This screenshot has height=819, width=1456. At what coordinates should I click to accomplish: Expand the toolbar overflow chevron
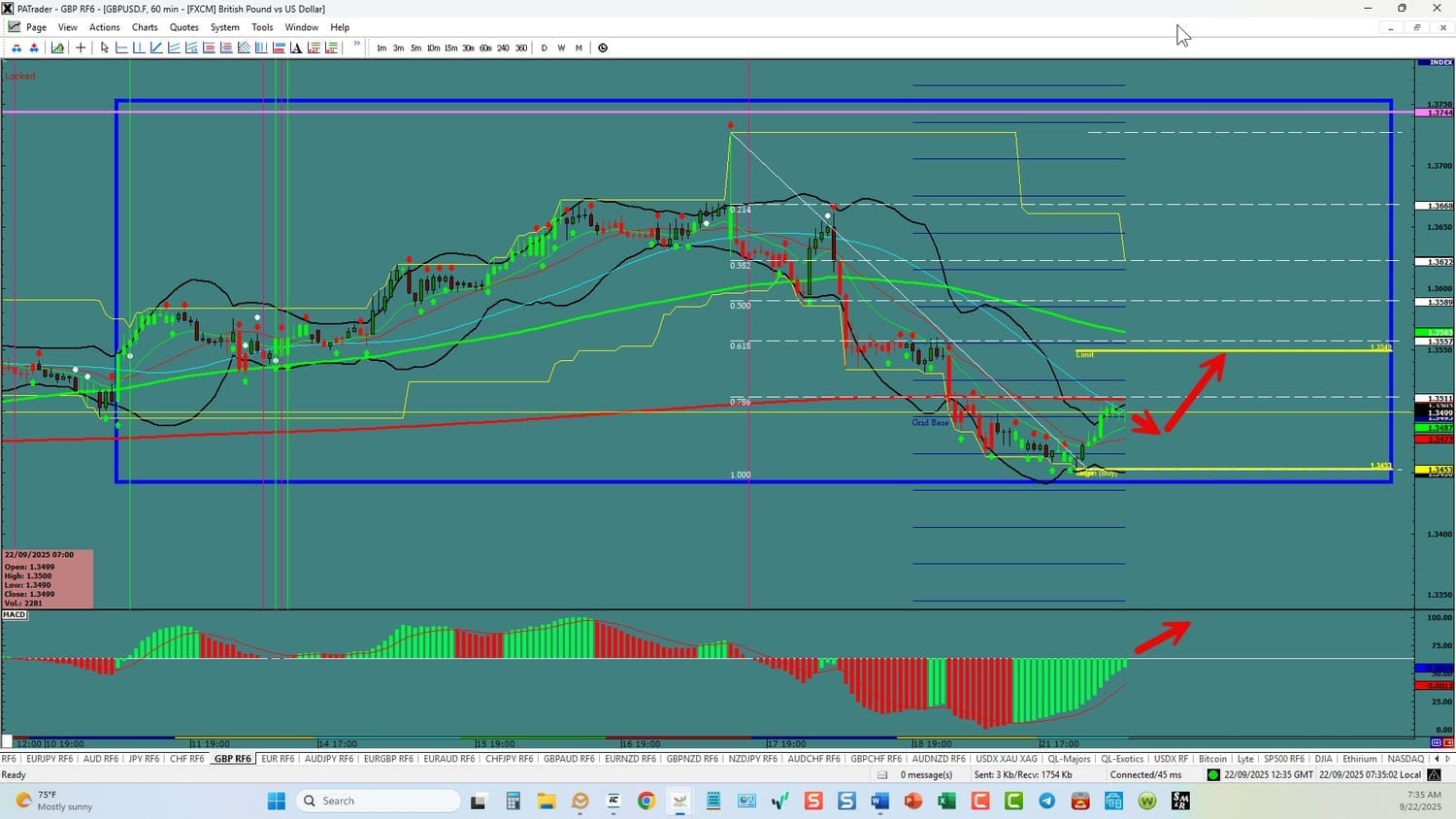coord(357,45)
